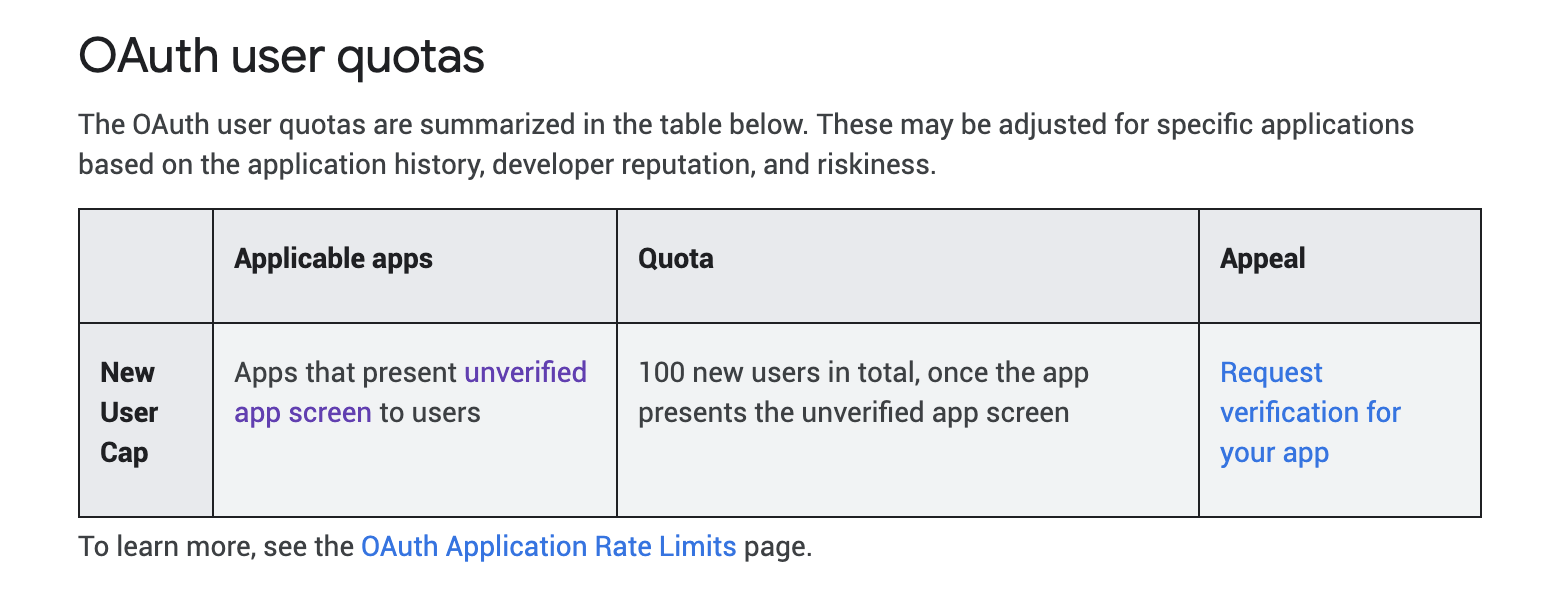
Task: Click the empty top-left table header cell
Action: [146, 266]
